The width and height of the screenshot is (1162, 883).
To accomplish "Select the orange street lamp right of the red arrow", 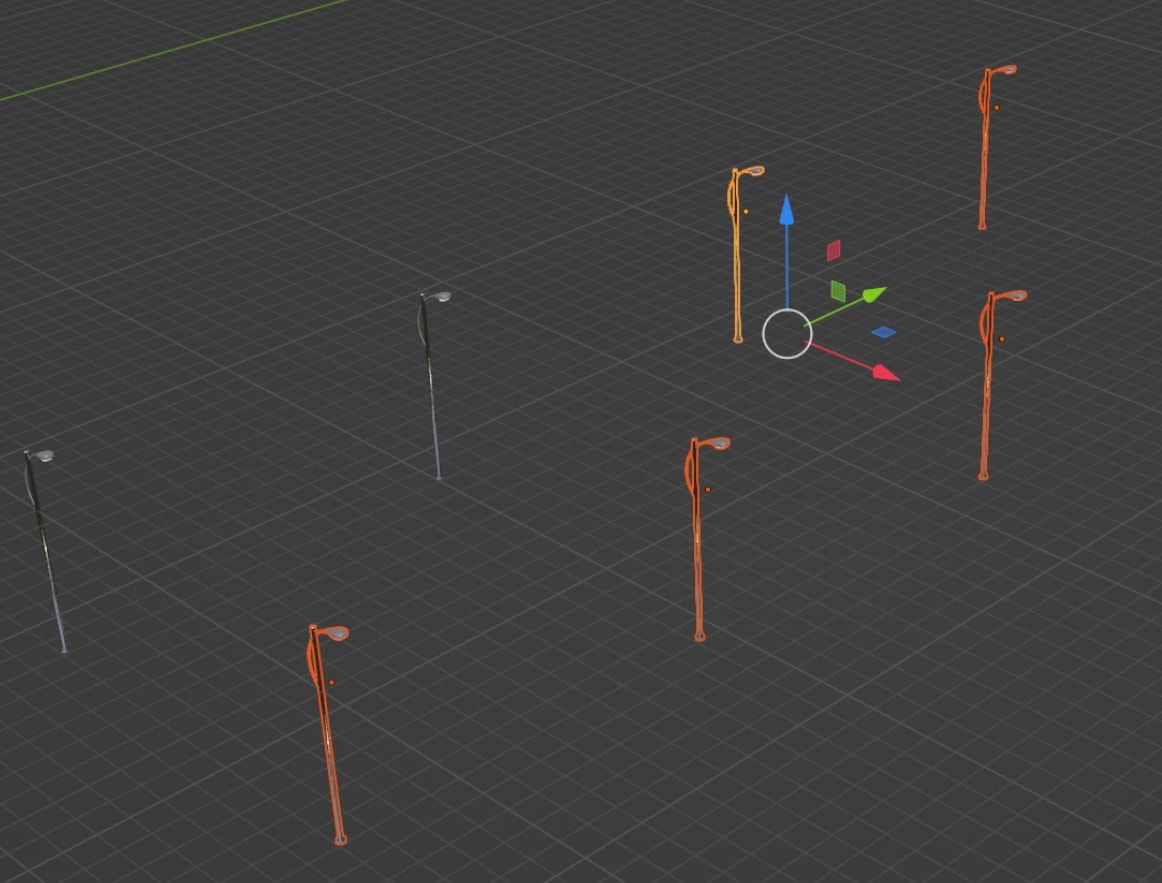I will [987, 385].
